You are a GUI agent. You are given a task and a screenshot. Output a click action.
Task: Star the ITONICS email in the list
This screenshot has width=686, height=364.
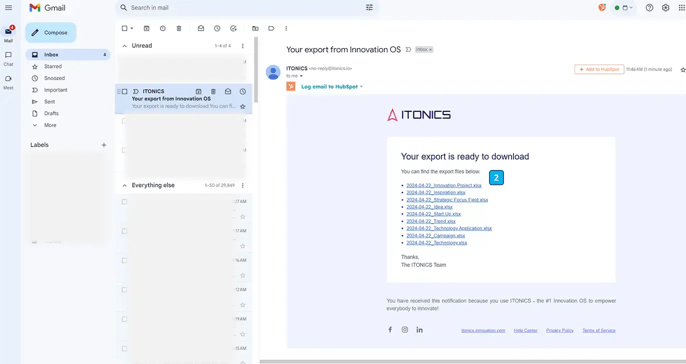point(243,106)
